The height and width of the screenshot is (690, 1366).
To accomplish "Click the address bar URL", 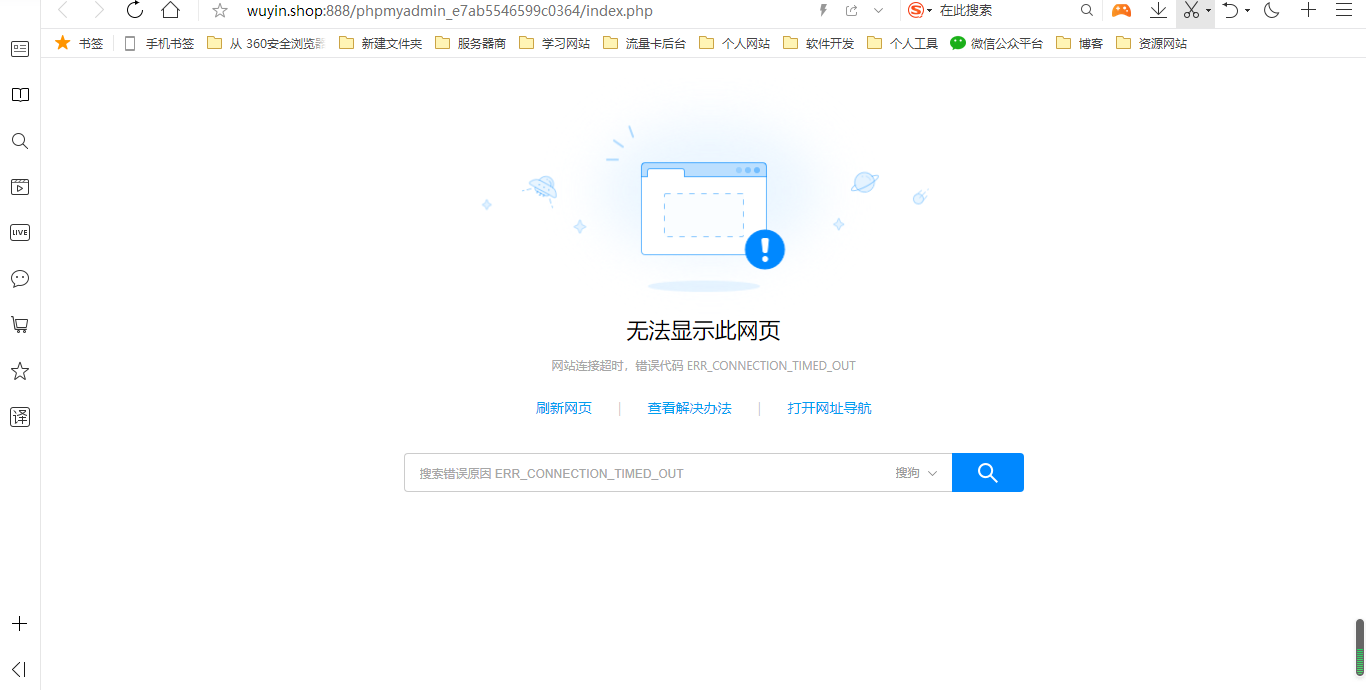I will [450, 10].
